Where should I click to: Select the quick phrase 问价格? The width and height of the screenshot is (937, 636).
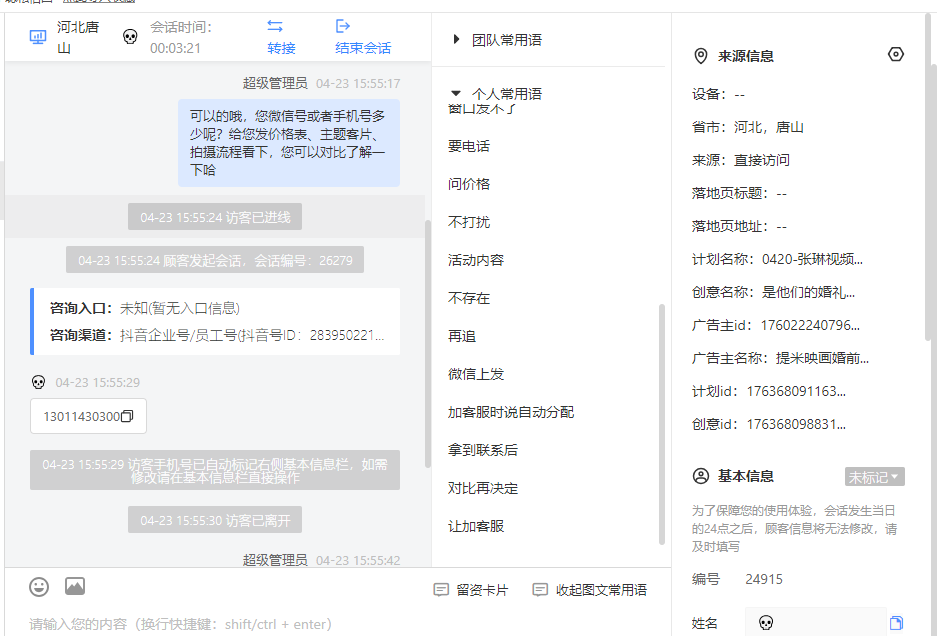469,184
